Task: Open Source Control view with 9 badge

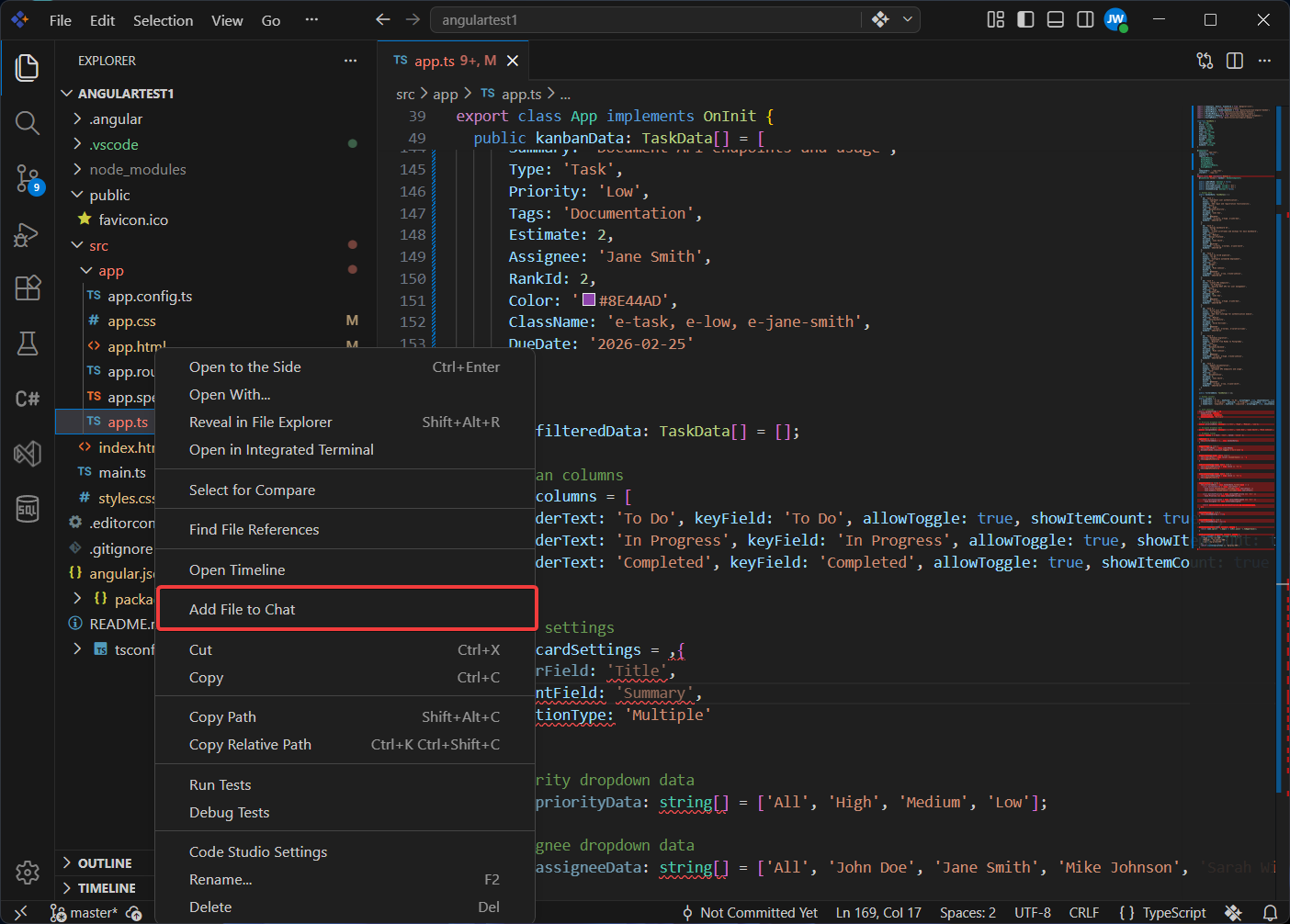Action: tap(28, 179)
